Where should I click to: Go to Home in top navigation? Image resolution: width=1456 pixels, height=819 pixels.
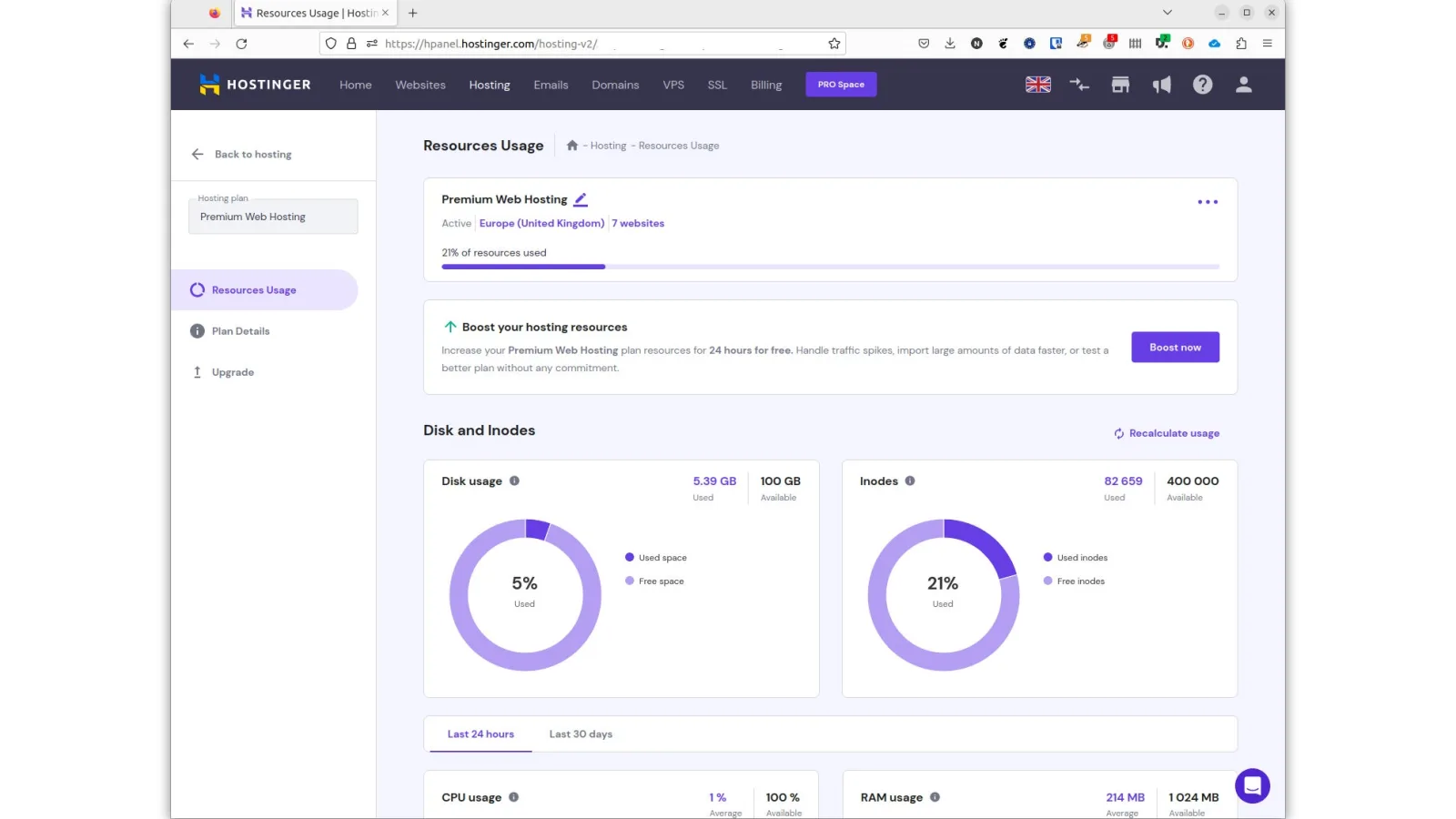click(356, 85)
